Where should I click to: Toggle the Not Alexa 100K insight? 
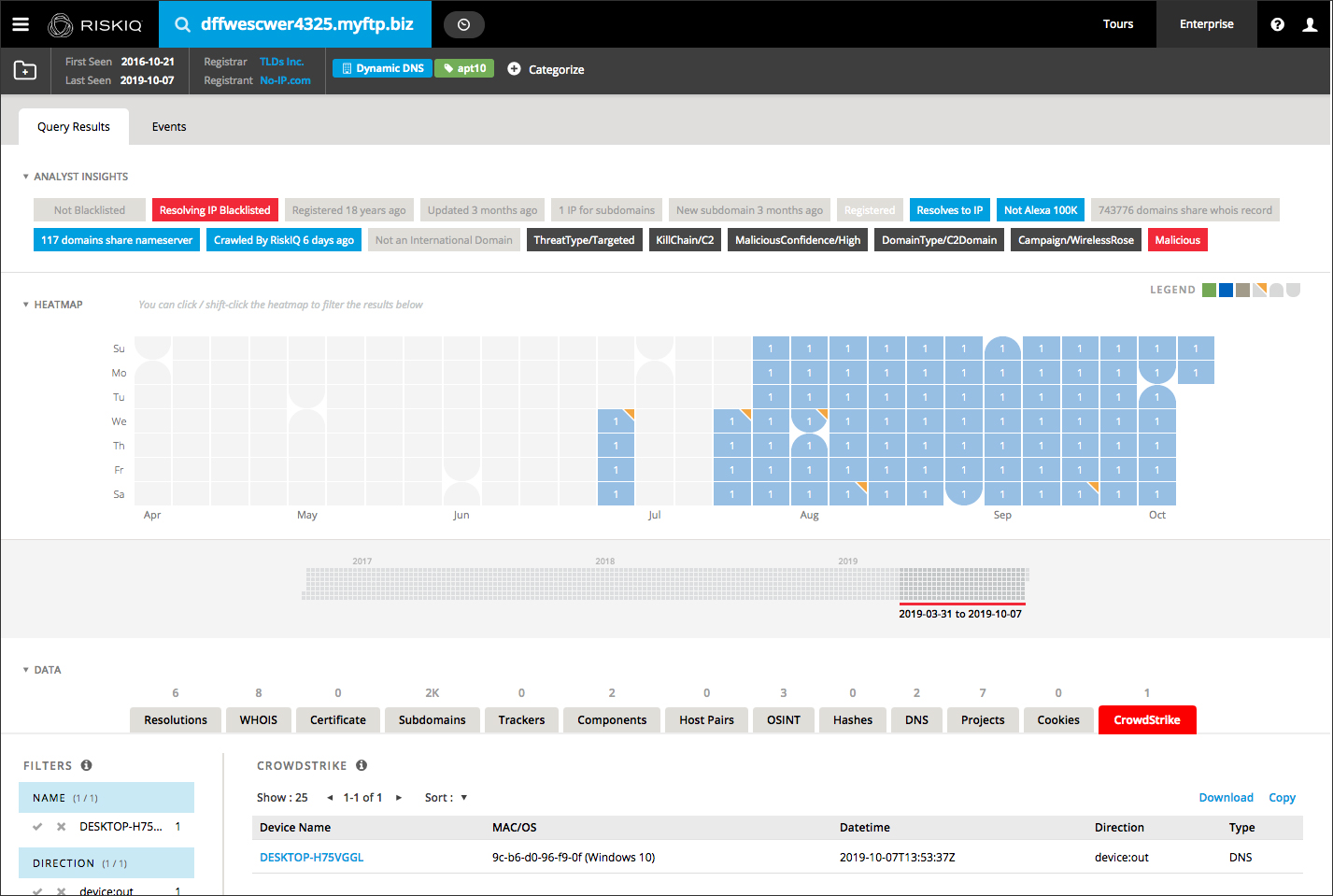(1041, 210)
